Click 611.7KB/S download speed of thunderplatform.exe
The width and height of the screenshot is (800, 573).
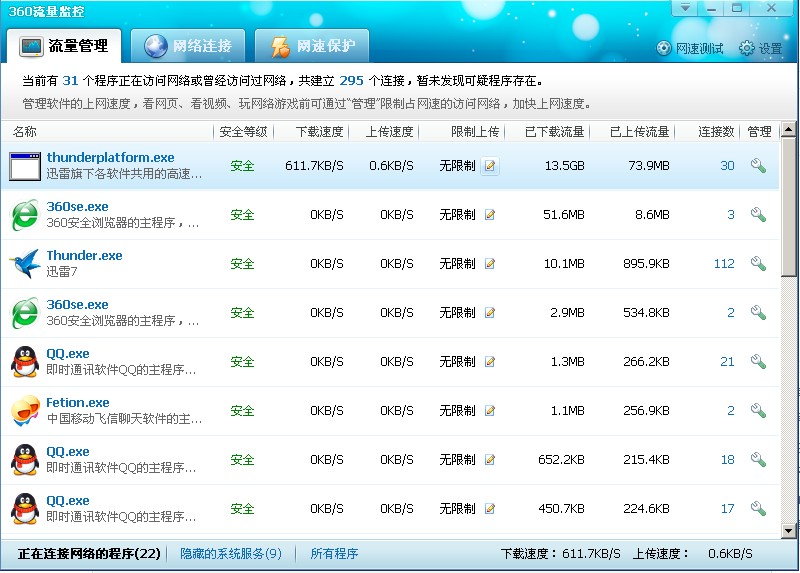point(314,165)
